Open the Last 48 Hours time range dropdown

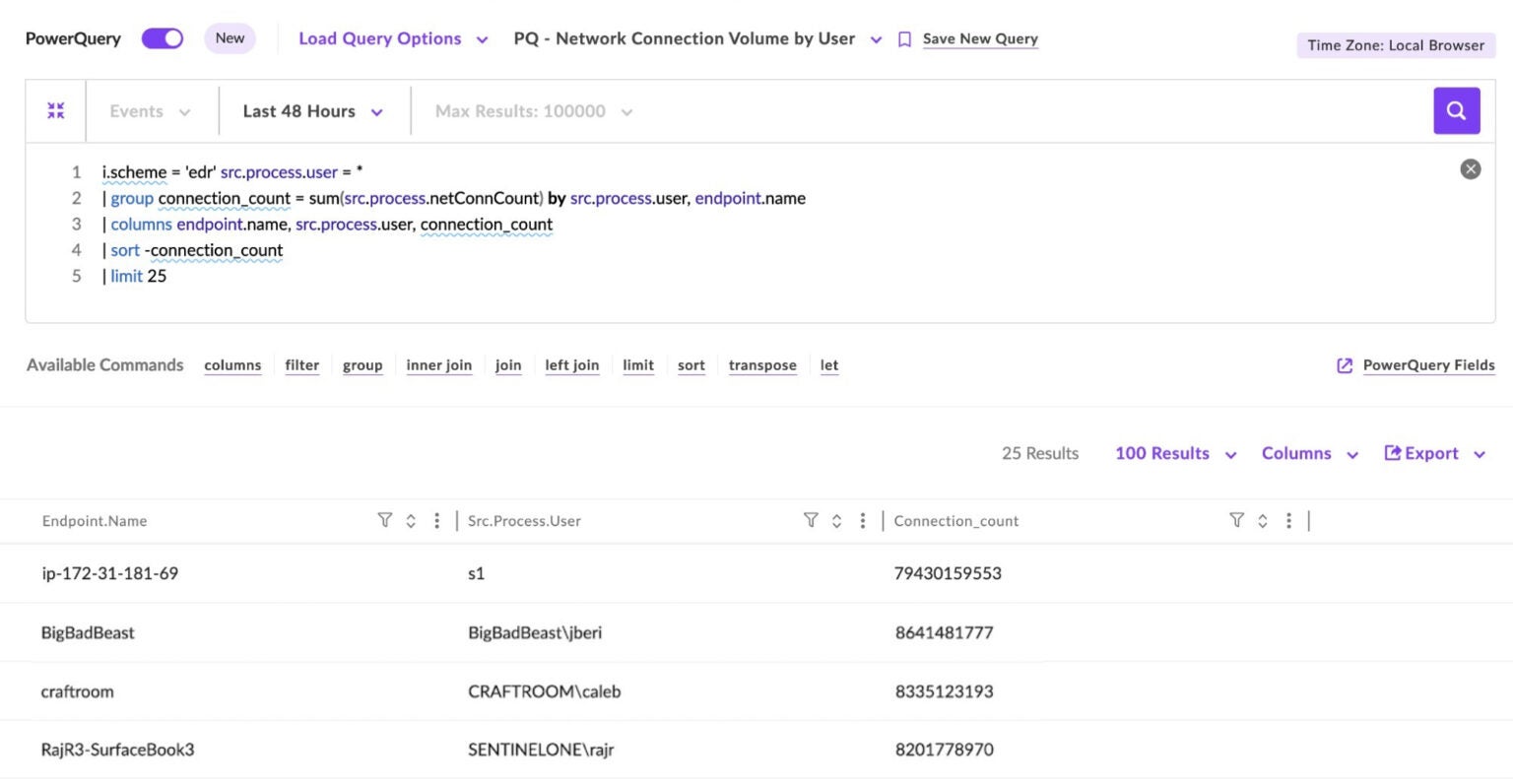(x=311, y=110)
